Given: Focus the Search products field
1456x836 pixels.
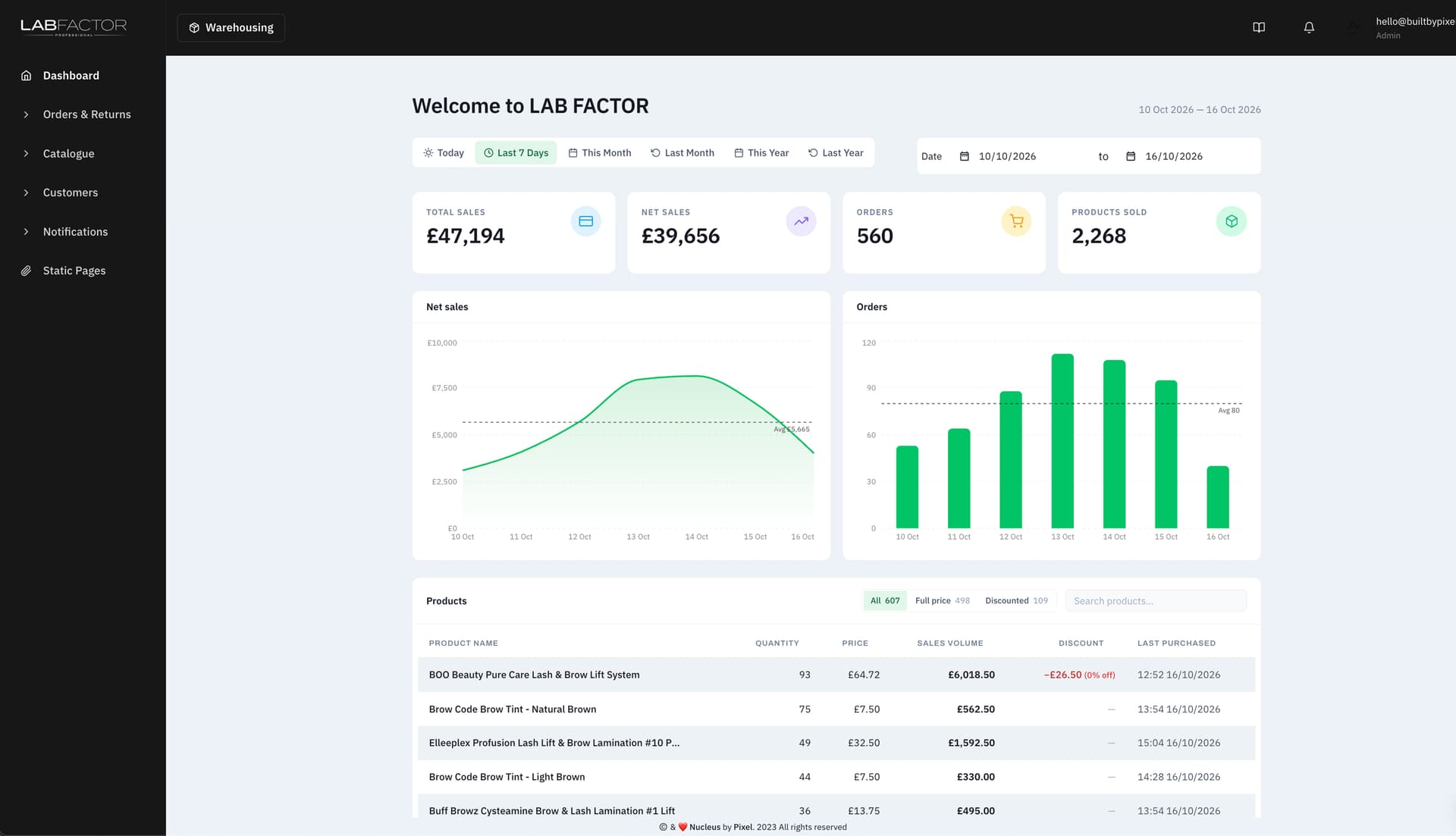Looking at the screenshot, I should [1156, 601].
